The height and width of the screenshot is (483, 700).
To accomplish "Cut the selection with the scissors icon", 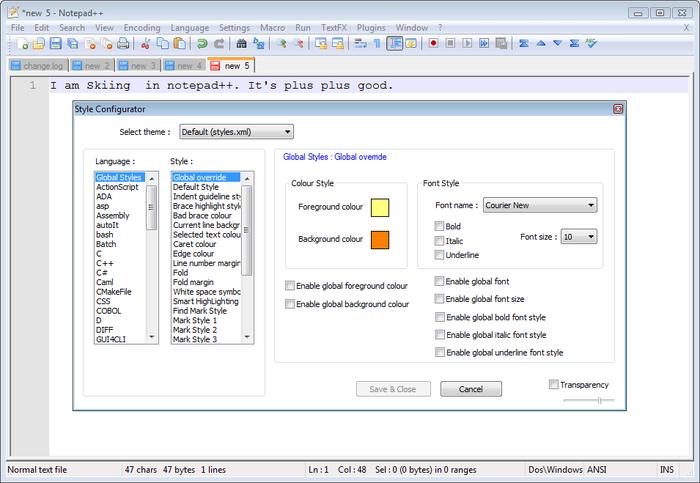I will pos(145,43).
